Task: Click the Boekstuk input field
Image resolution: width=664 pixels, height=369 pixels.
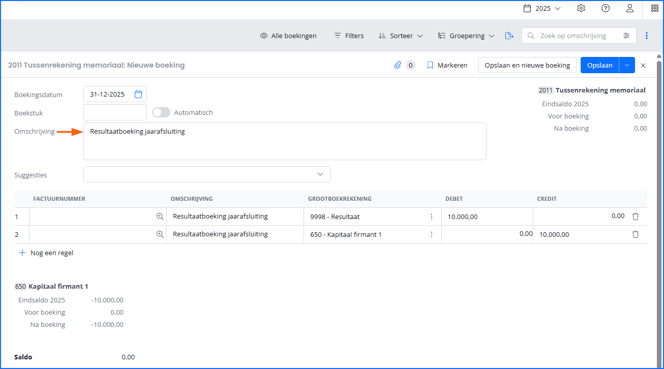Action: [115, 113]
